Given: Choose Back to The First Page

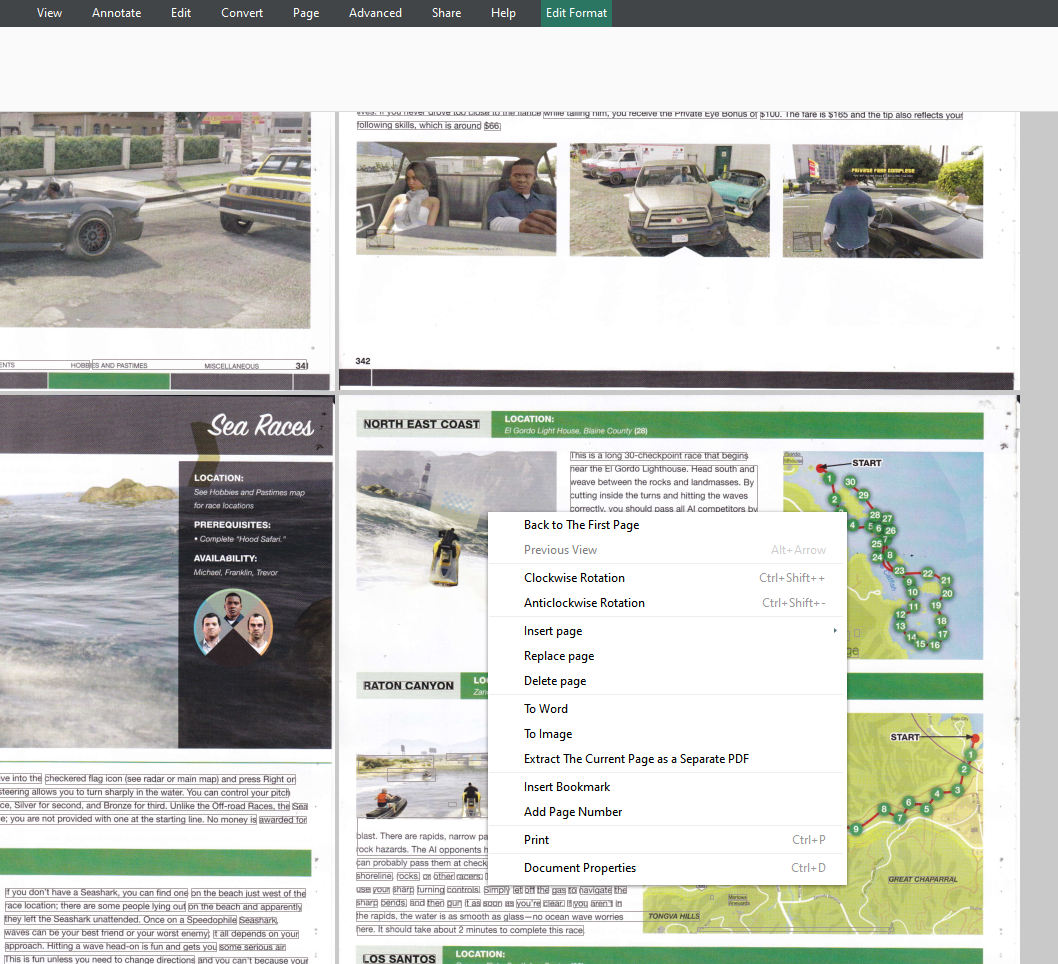Looking at the screenshot, I should pyautogui.click(x=667, y=525).
